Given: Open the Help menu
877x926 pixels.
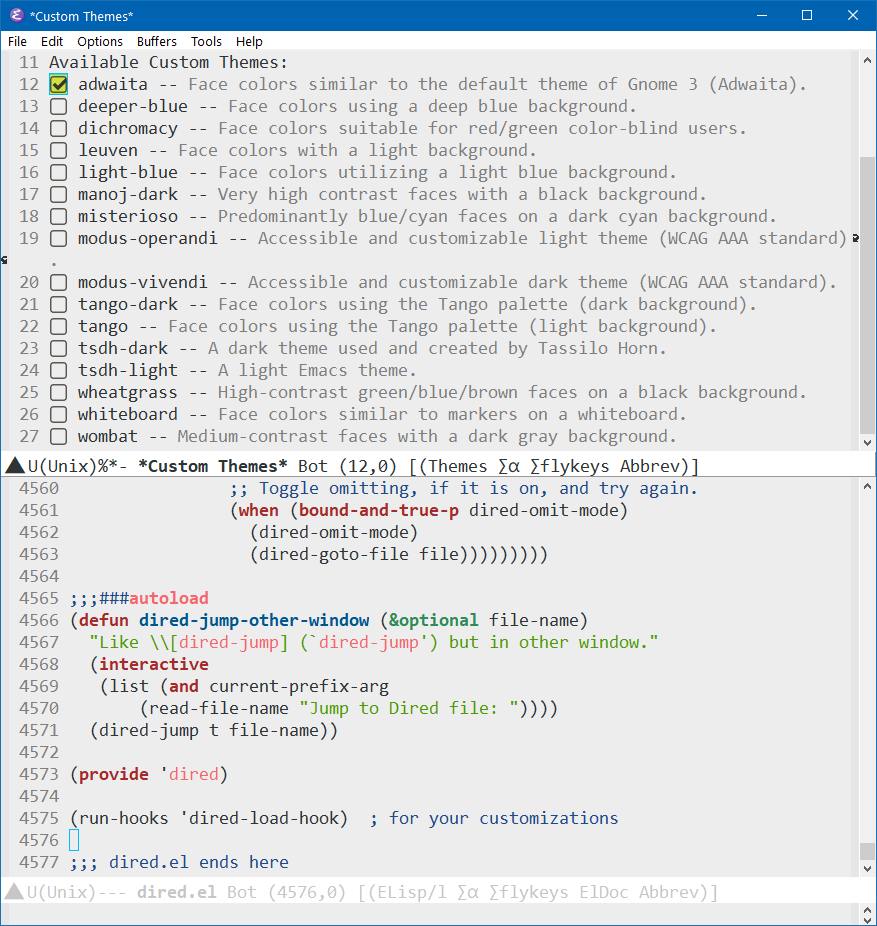Looking at the screenshot, I should pyautogui.click(x=249, y=41).
